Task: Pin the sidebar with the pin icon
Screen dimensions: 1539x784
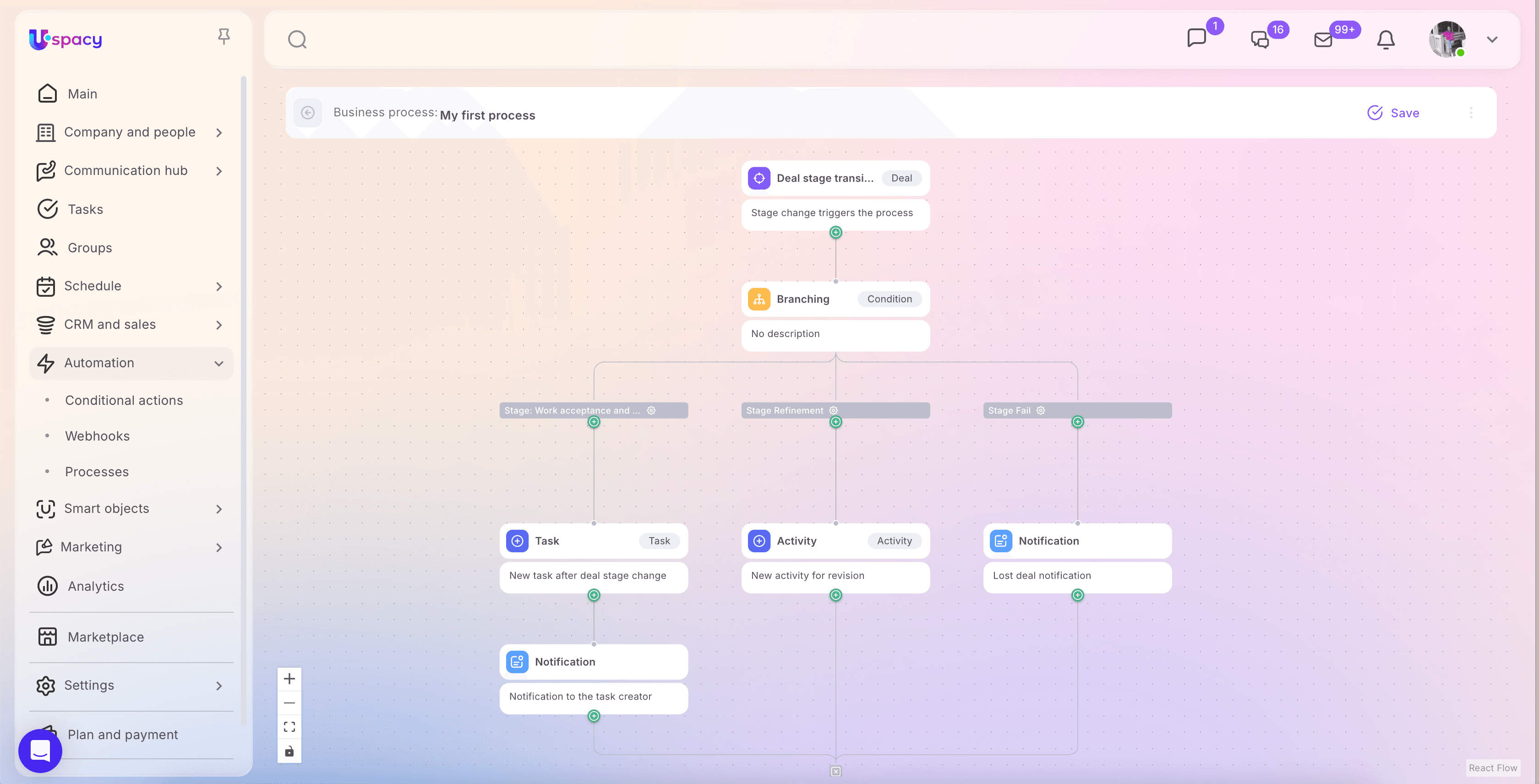Action: tap(224, 37)
